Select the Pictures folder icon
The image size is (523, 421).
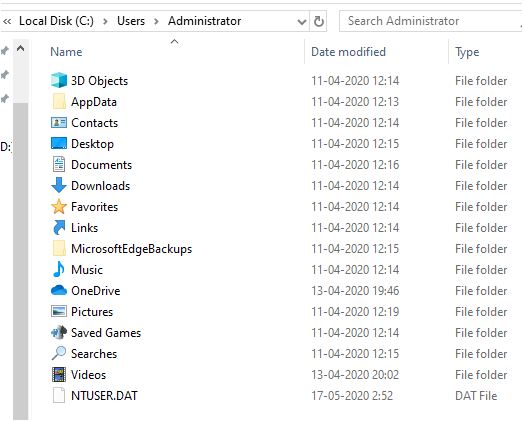(x=59, y=311)
